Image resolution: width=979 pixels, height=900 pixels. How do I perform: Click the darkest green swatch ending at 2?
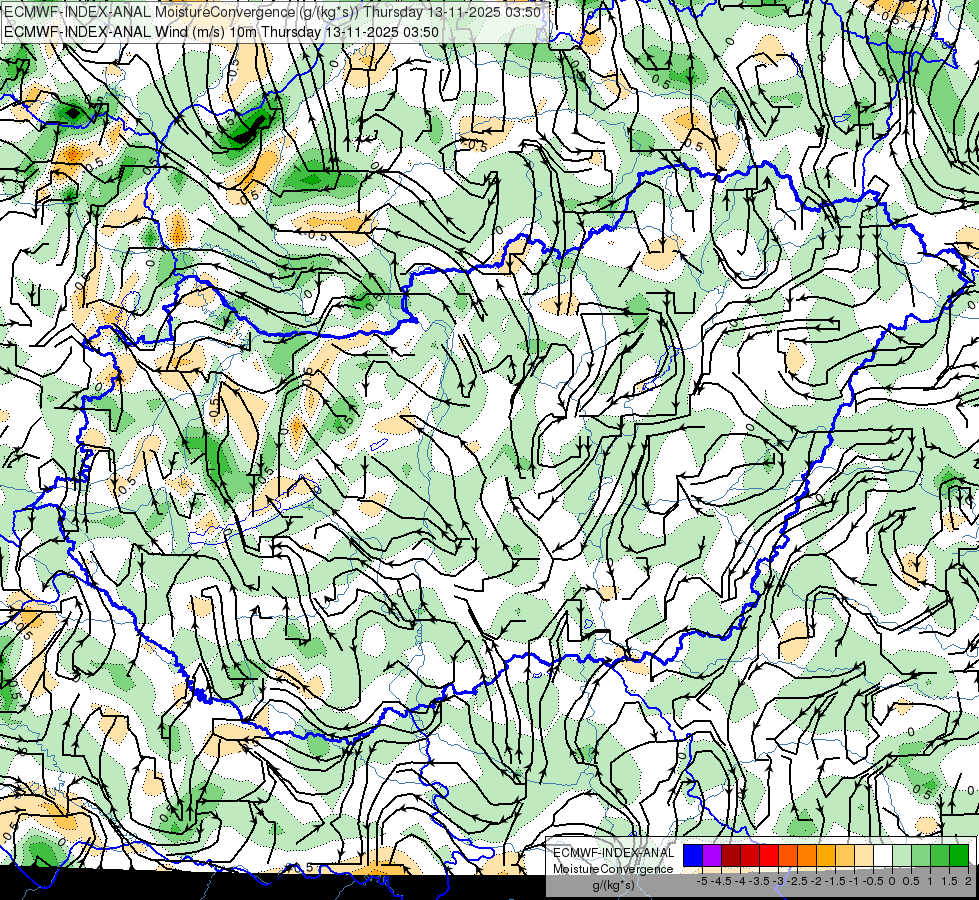tap(959, 855)
